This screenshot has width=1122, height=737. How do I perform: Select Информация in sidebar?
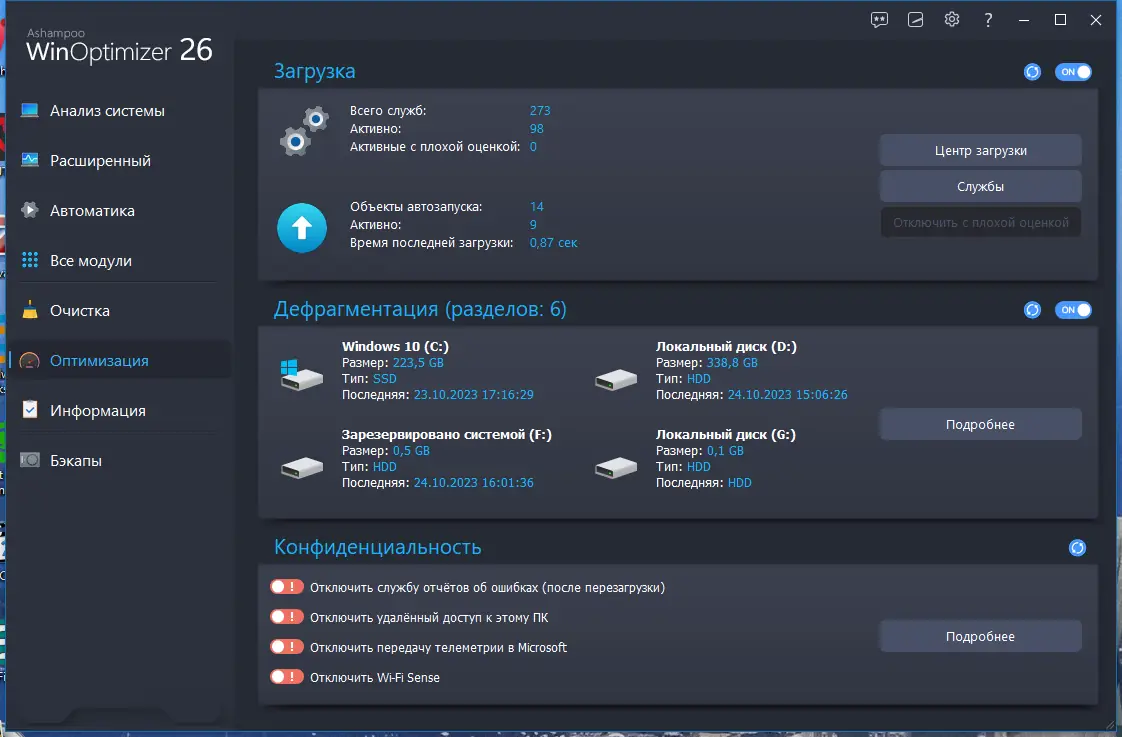pyautogui.click(x=98, y=411)
